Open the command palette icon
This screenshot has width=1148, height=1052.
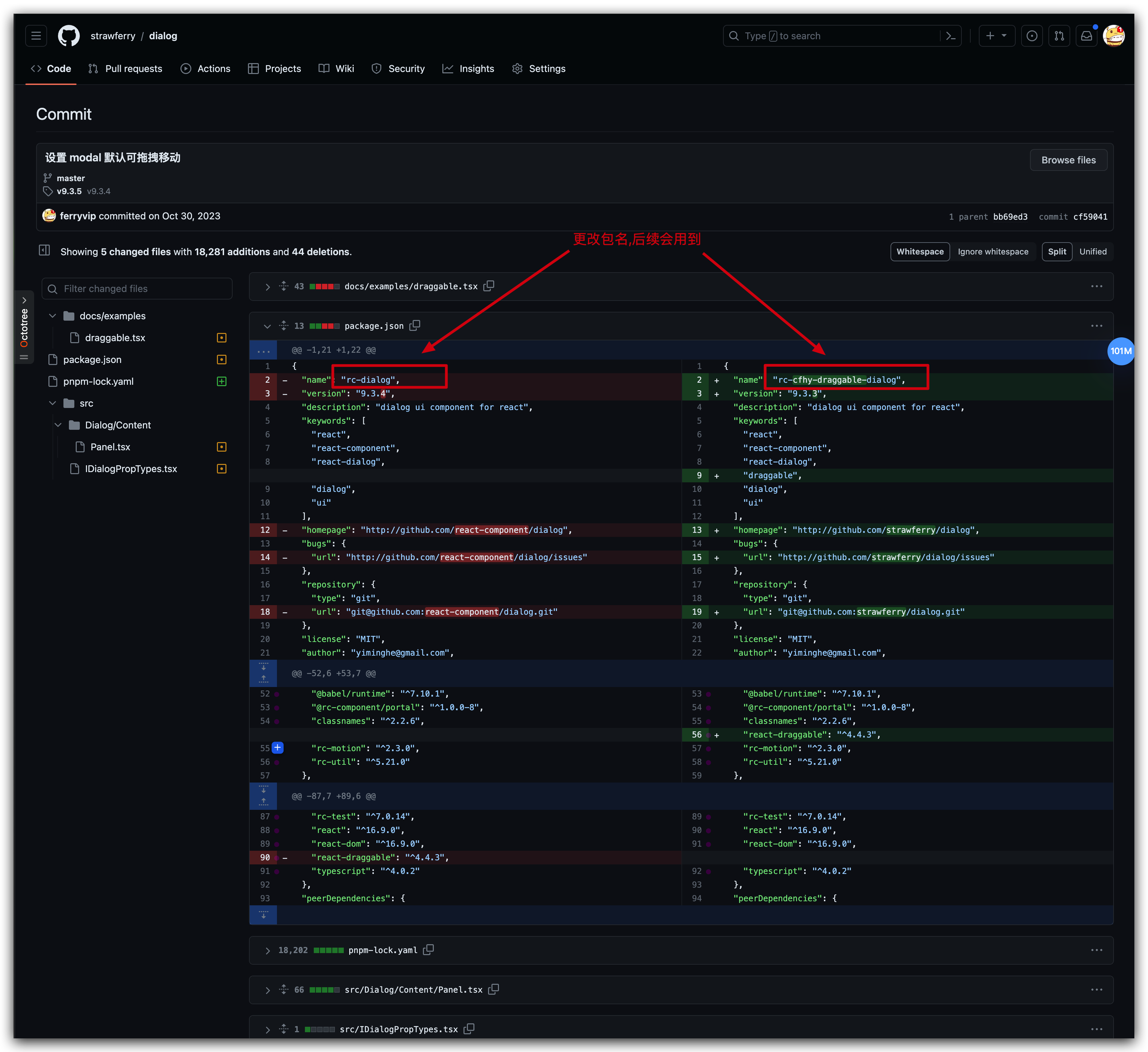pos(951,36)
